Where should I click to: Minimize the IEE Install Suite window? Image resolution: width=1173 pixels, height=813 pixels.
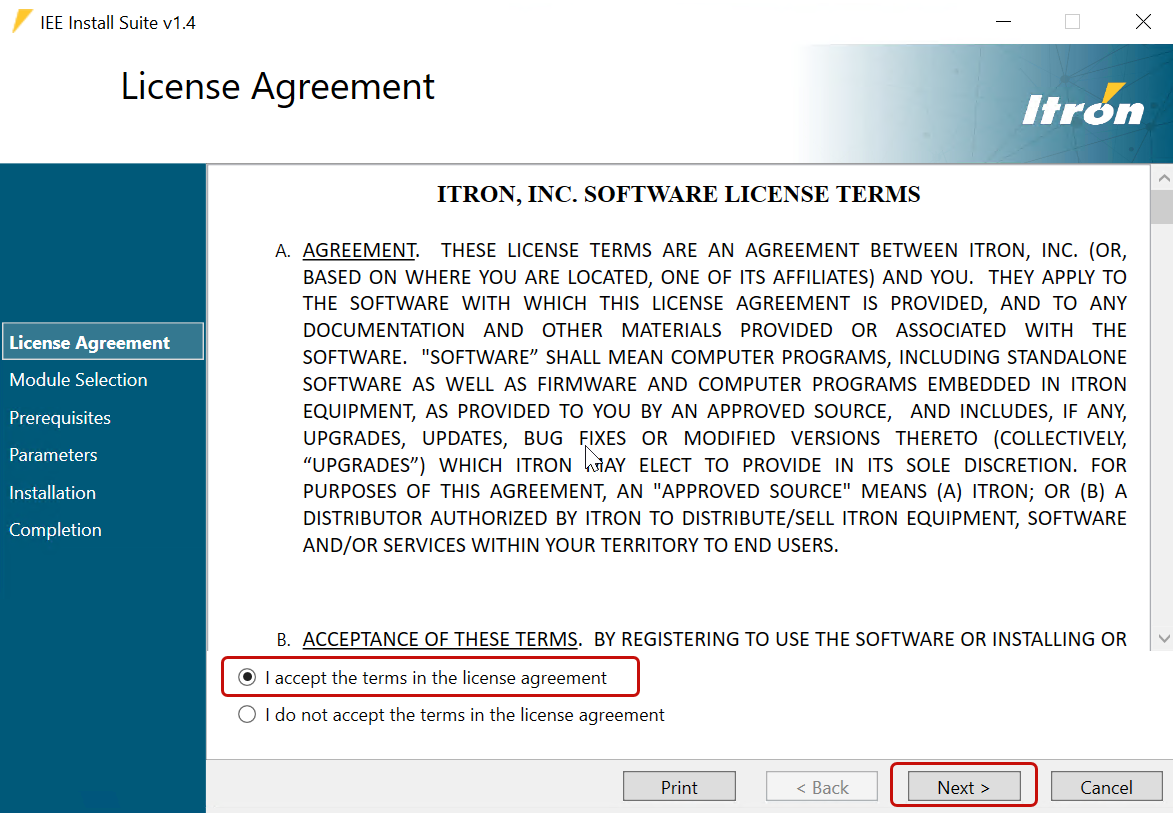(x=1003, y=21)
